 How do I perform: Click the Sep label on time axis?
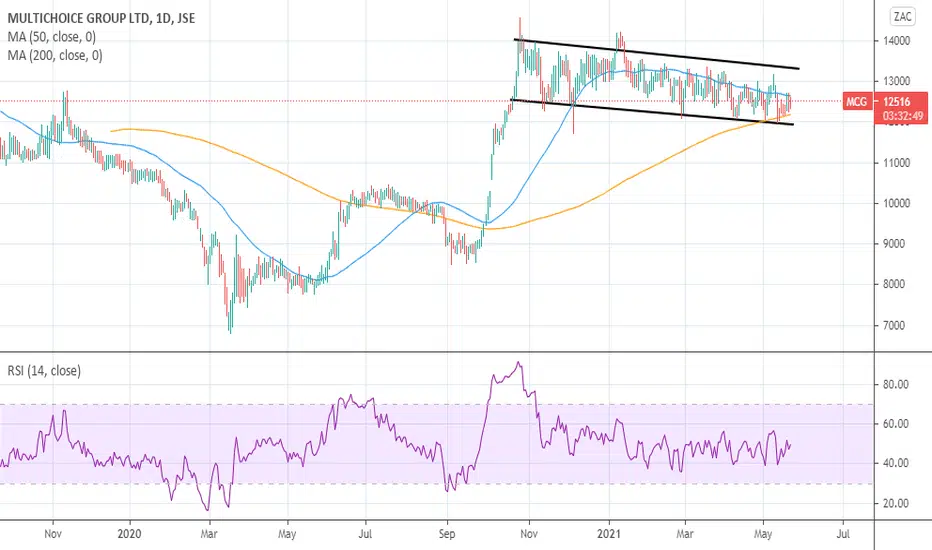[446, 534]
